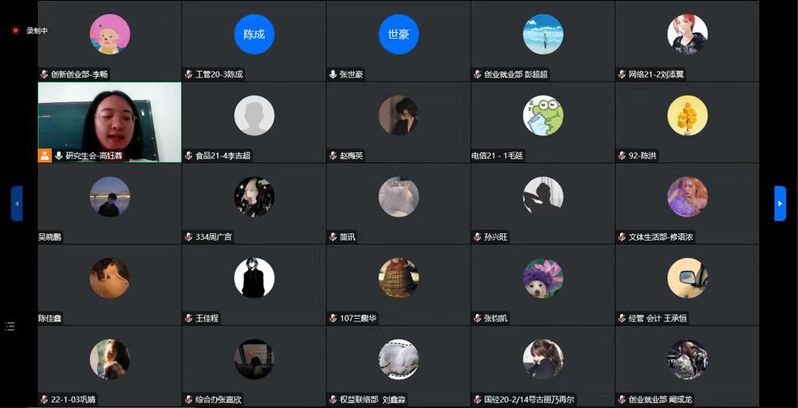
Task: Select the live video tile of 研究生会
Action: [x=109, y=122]
